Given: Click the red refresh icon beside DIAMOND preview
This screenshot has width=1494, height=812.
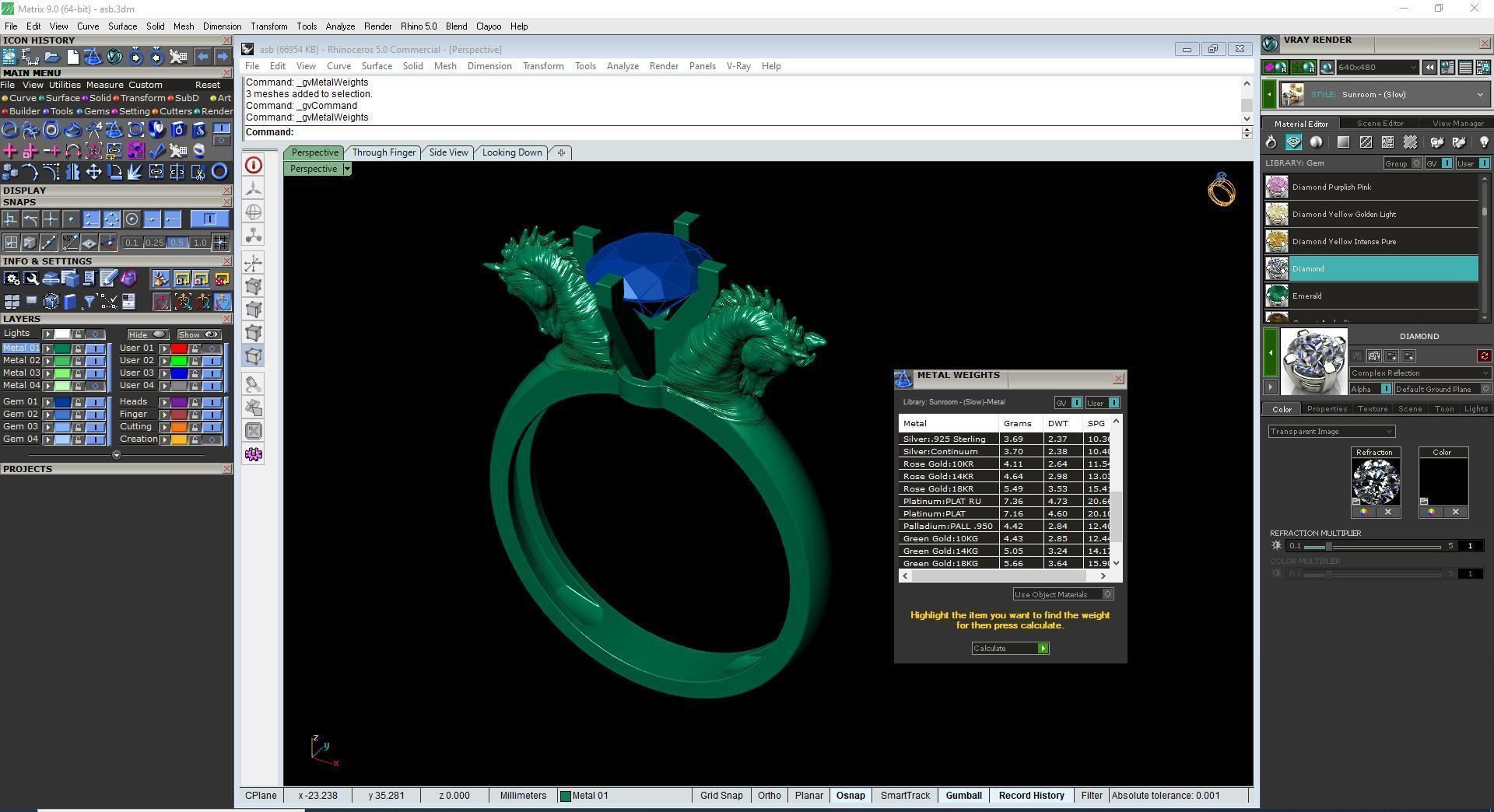Looking at the screenshot, I should [1484, 356].
